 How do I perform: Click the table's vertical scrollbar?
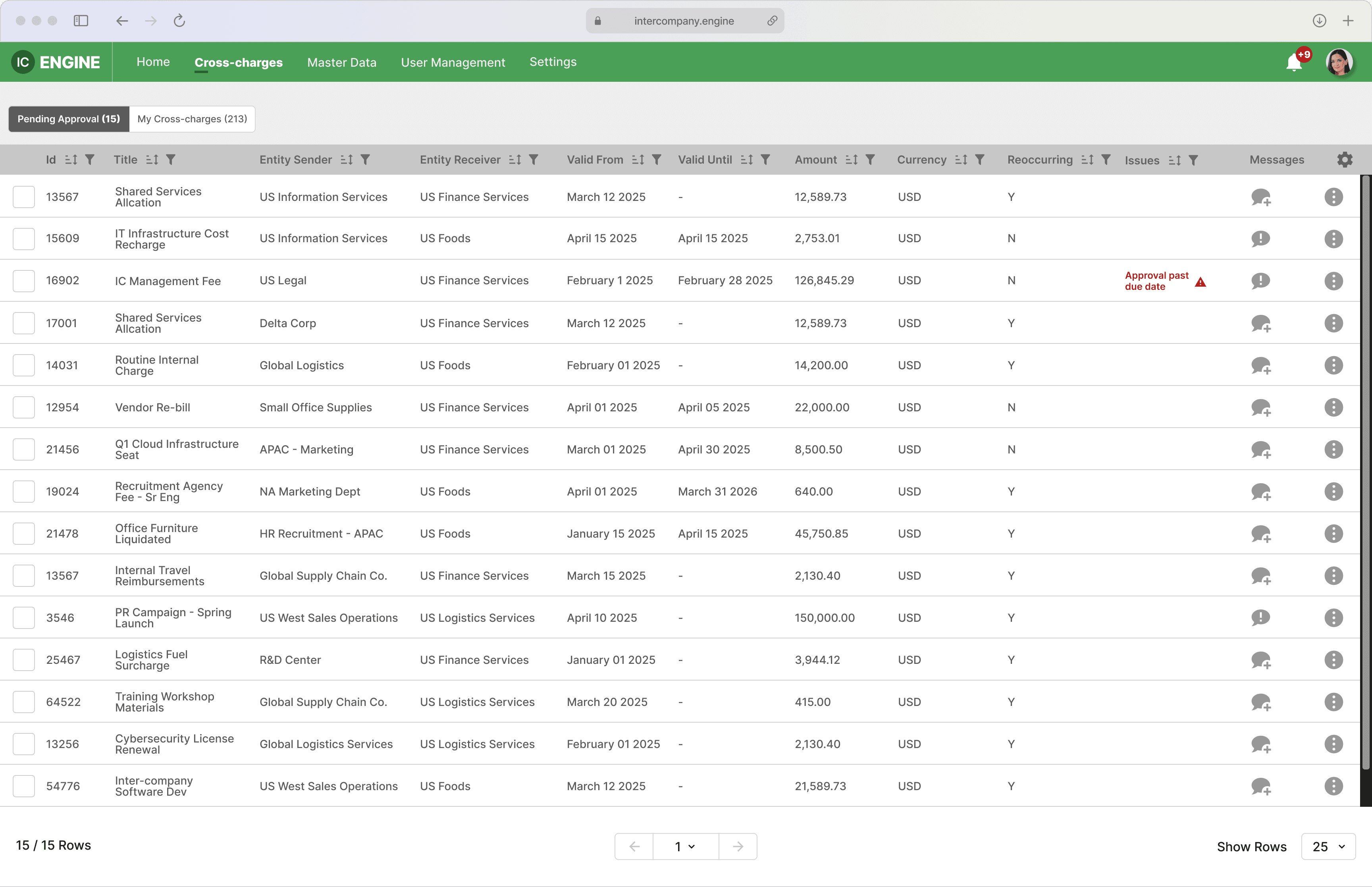point(1365,472)
